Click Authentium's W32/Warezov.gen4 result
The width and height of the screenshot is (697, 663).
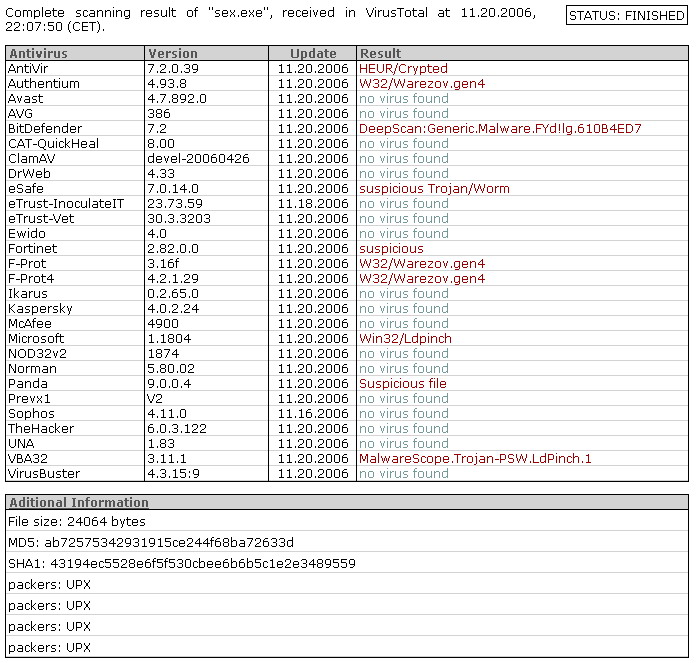[422, 84]
